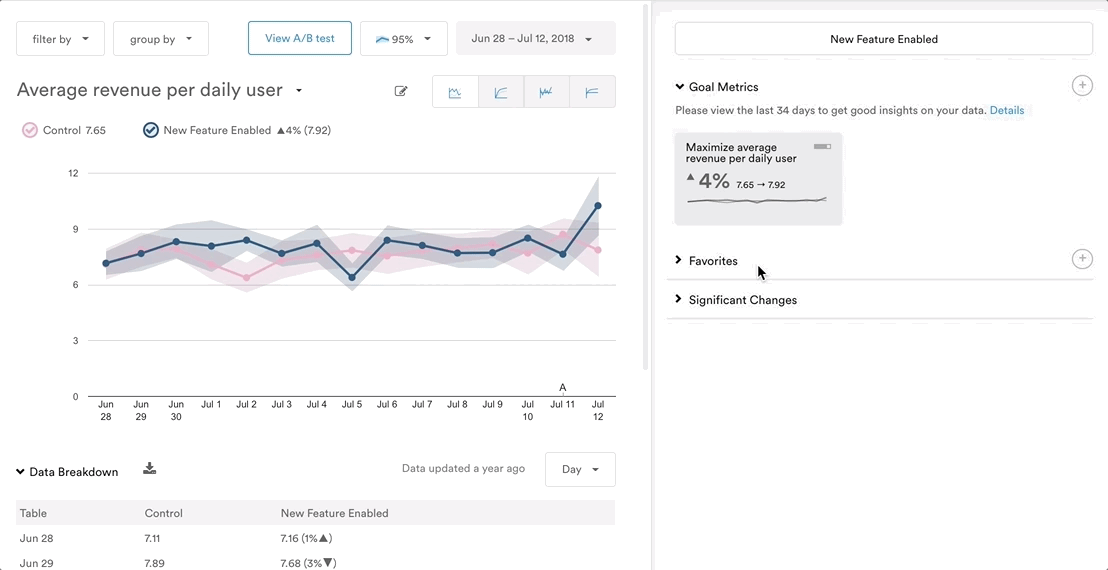The height and width of the screenshot is (570, 1108).
Task: Click the Control column header
Action: pos(163,513)
